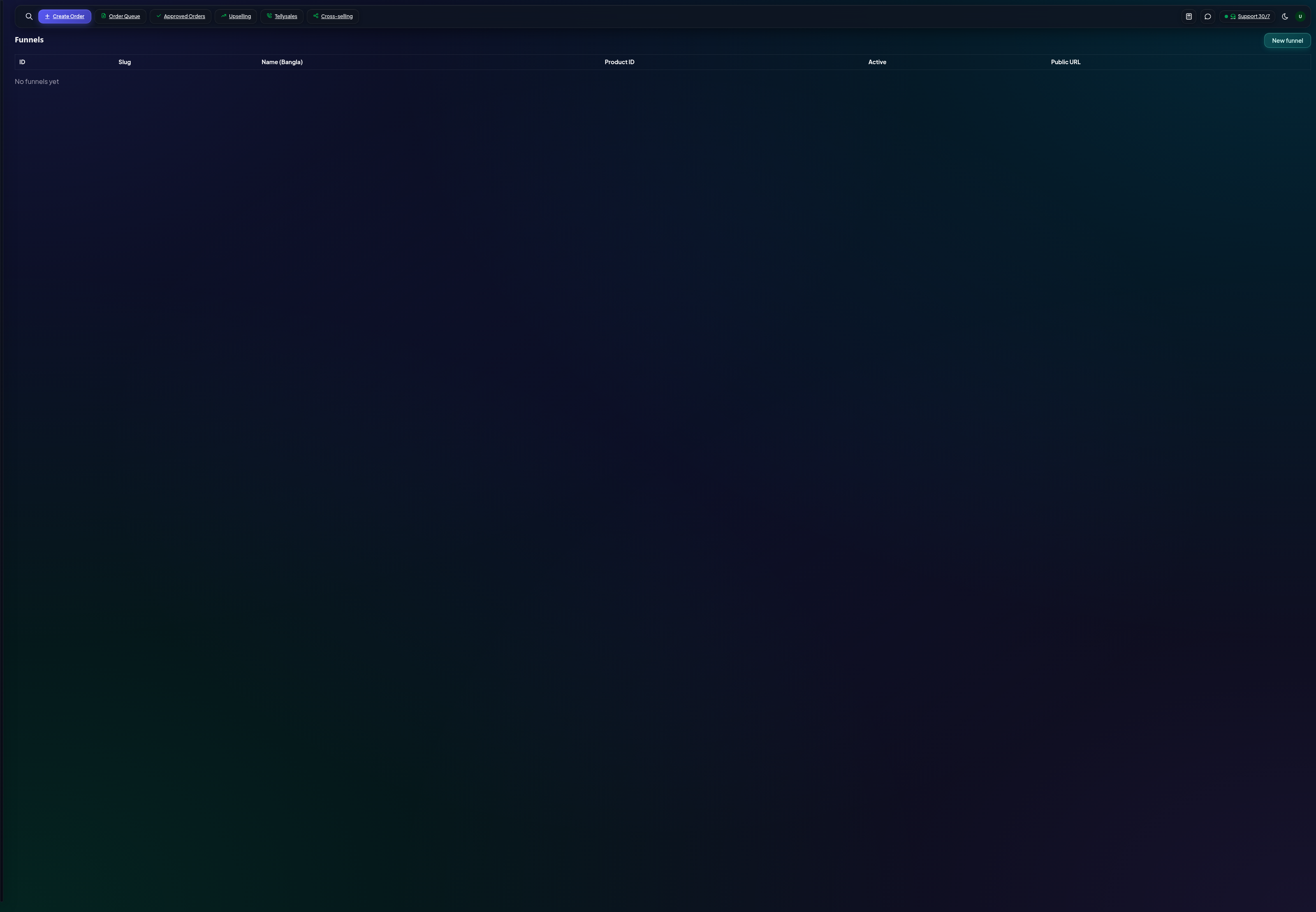This screenshot has width=1316, height=912.
Task: Click the trending arrow icon on Upselling
Action: pyautogui.click(x=224, y=16)
